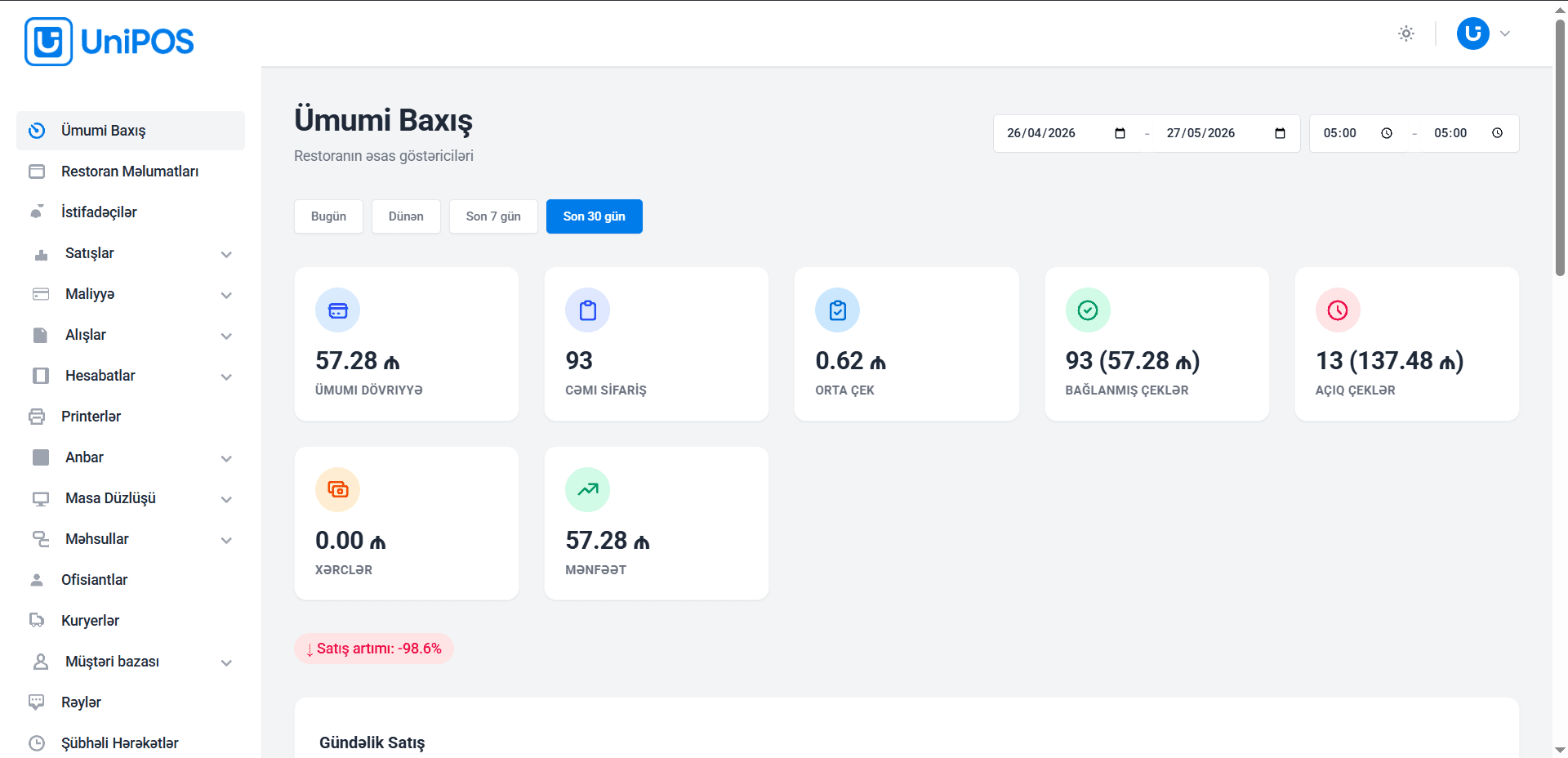The image size is (1568, 758).
Task: Click the Satış artımı -98.6% badge
Action: click(x=374, y=649)
